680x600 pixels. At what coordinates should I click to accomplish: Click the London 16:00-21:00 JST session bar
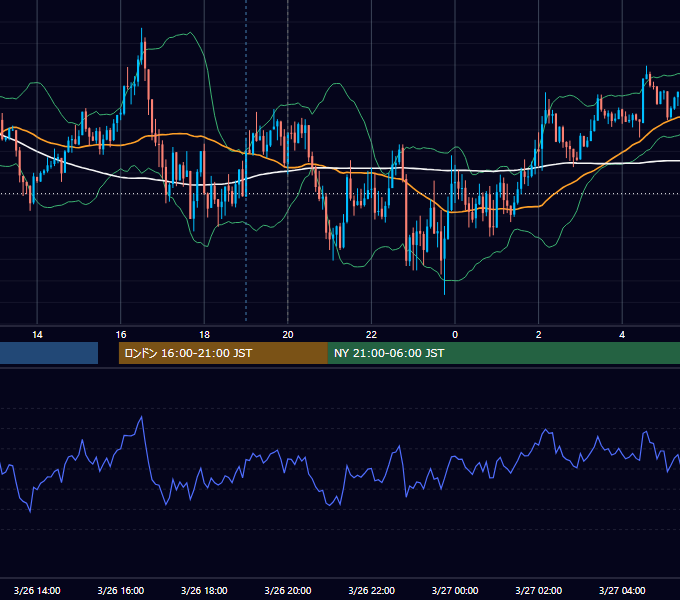click(223, 353)
